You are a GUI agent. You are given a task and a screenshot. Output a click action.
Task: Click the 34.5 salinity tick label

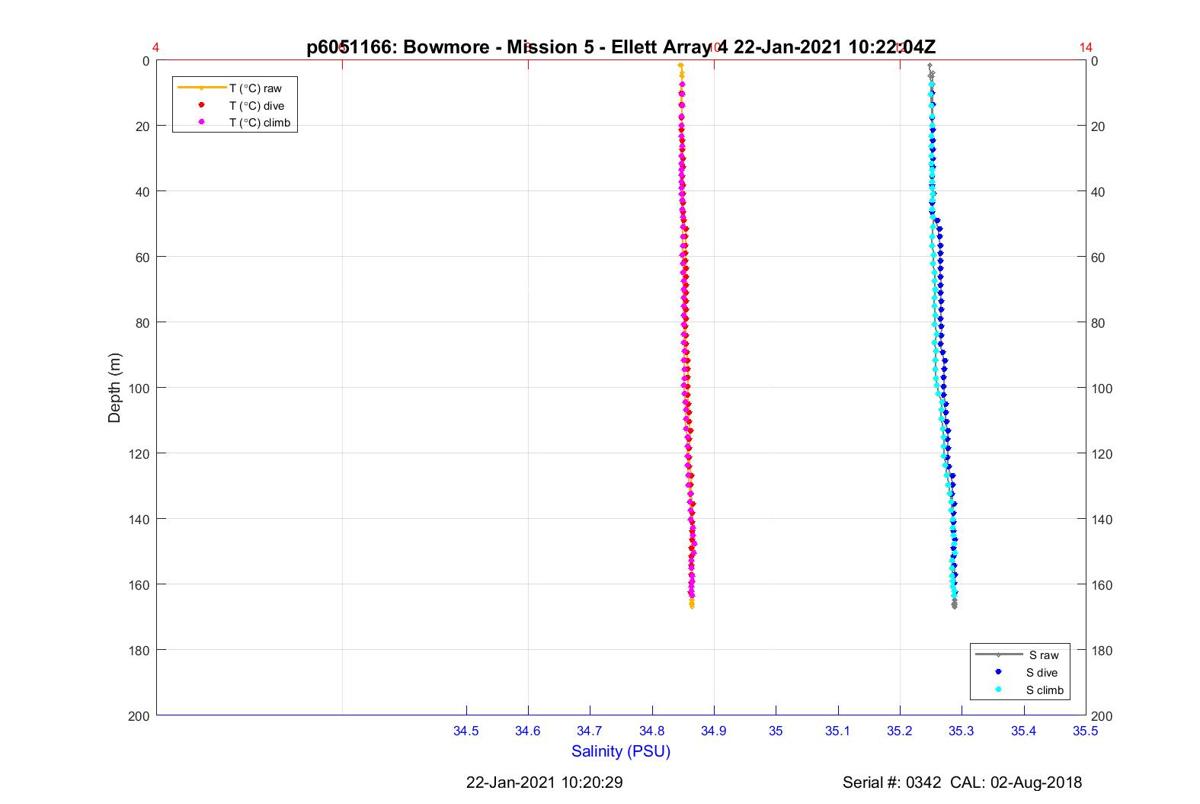466,732
